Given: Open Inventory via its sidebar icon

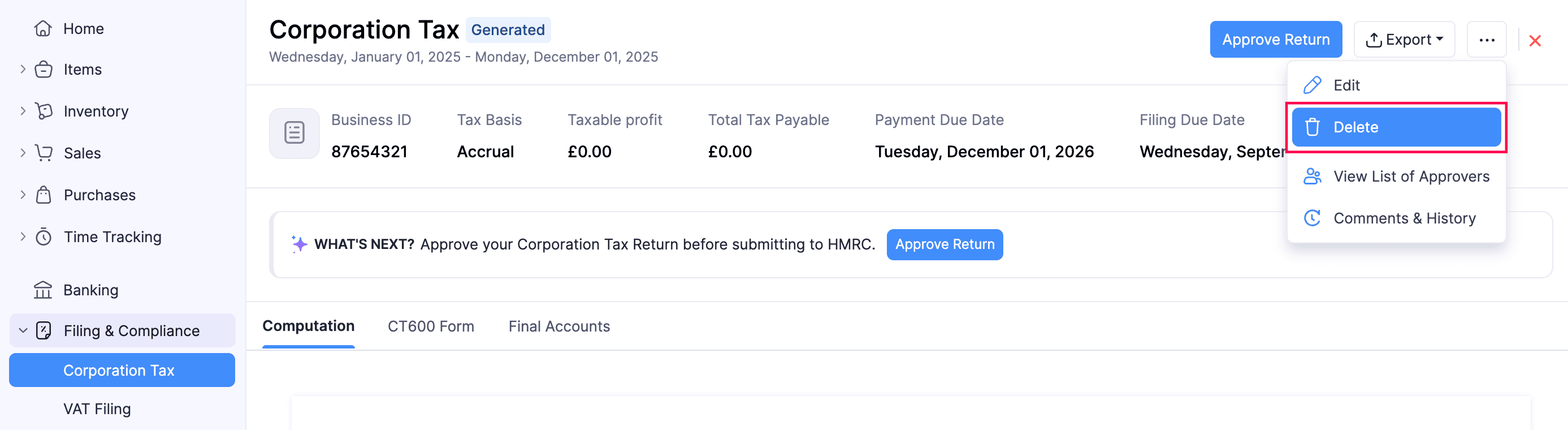Looking at the screenshot, I should pyautogui.click(x=42, y=111).
